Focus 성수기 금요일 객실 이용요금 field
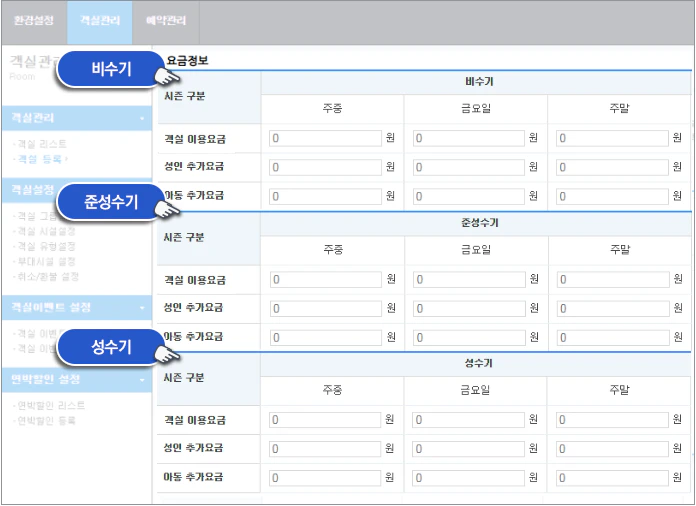696x506 pixels. [468, 420]
